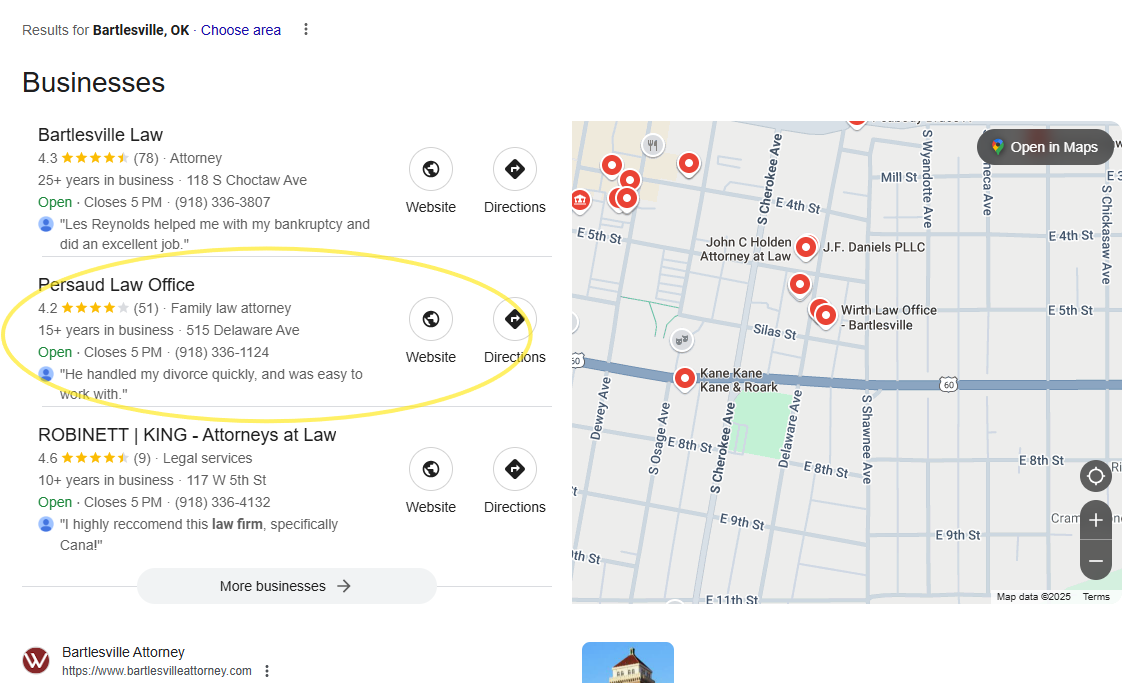
Task: Click the Map data ©2025 attribution
Action: pyautogui.click(x=1034, y=597)
